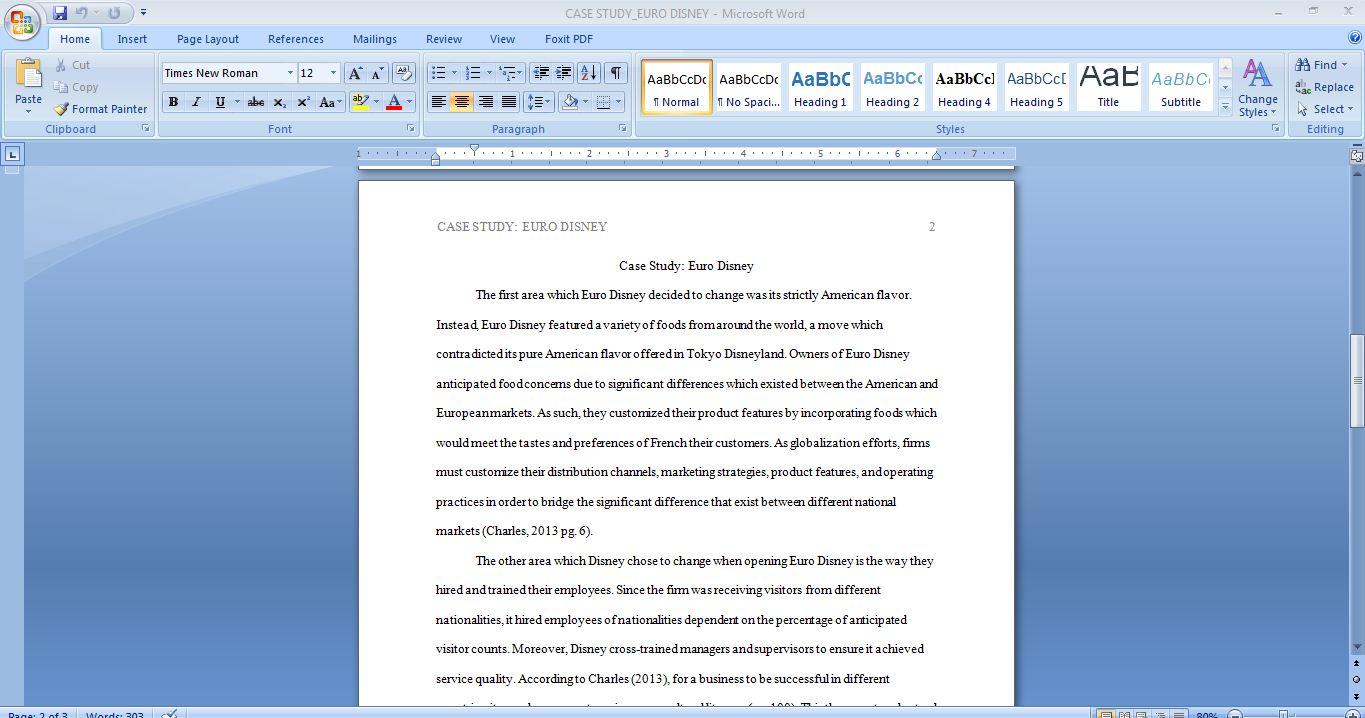Open the font color dropdown arrow
Screen dimensions: 1365x718
[408, 102]
